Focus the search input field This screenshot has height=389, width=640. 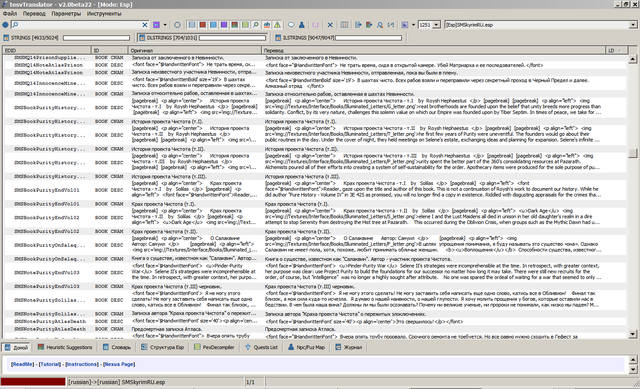(x=80, y=25)
